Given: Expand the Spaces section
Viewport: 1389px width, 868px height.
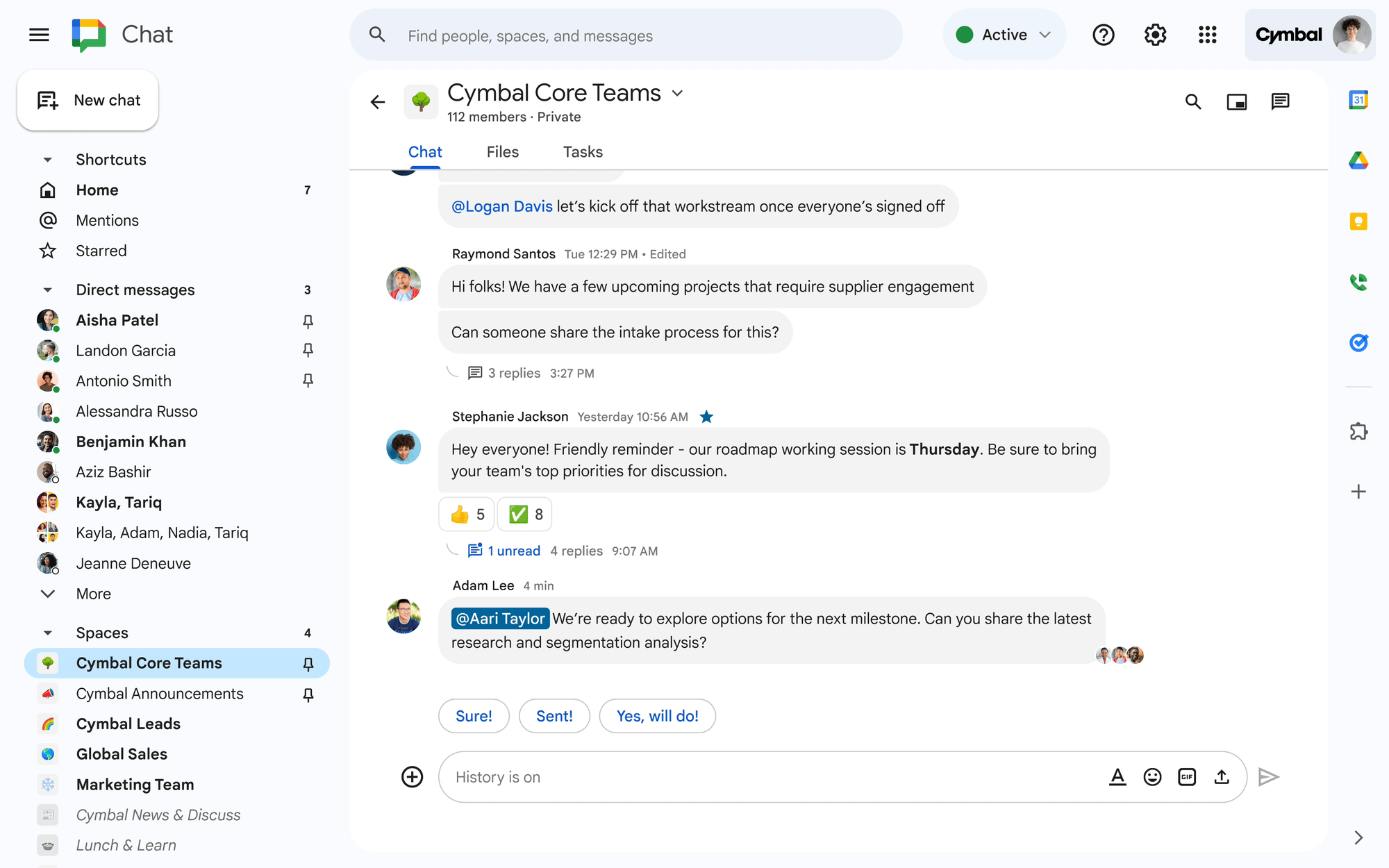Looking at the screenshot, I should coord(48,632).
